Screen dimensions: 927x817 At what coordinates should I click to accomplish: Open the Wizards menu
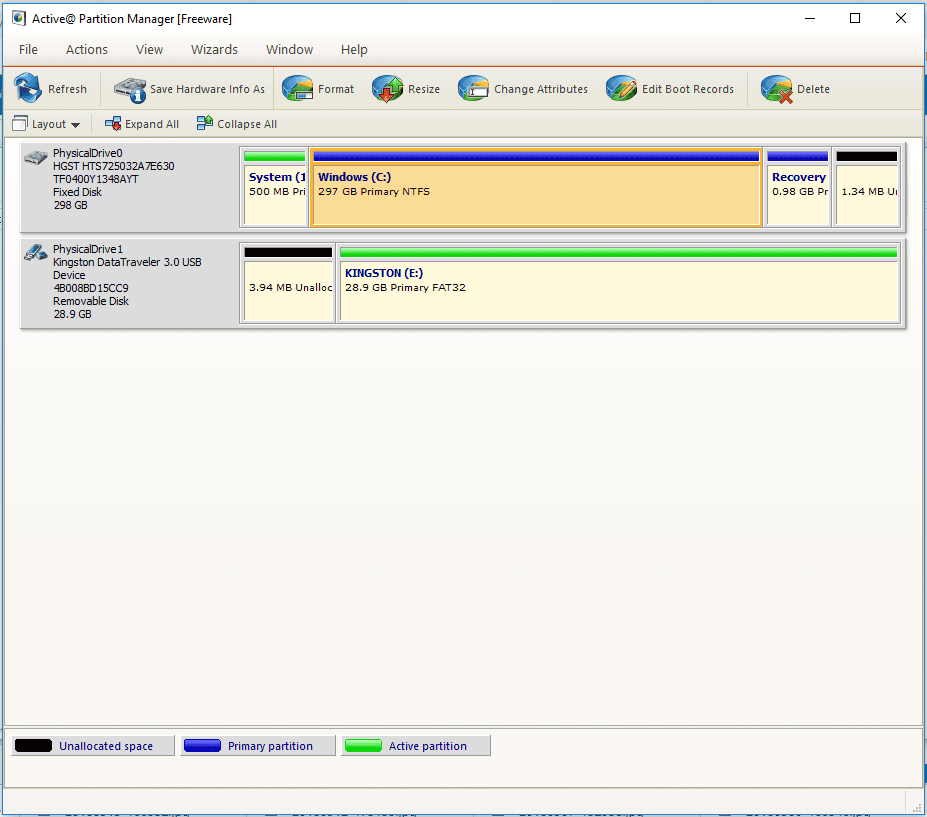pyautogui.click(x=214, y=49)
